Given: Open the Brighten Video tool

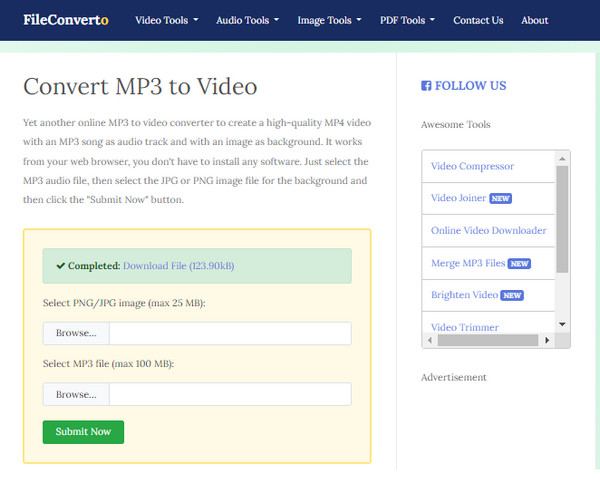Looking at the screenshot, I should [465, 295].
